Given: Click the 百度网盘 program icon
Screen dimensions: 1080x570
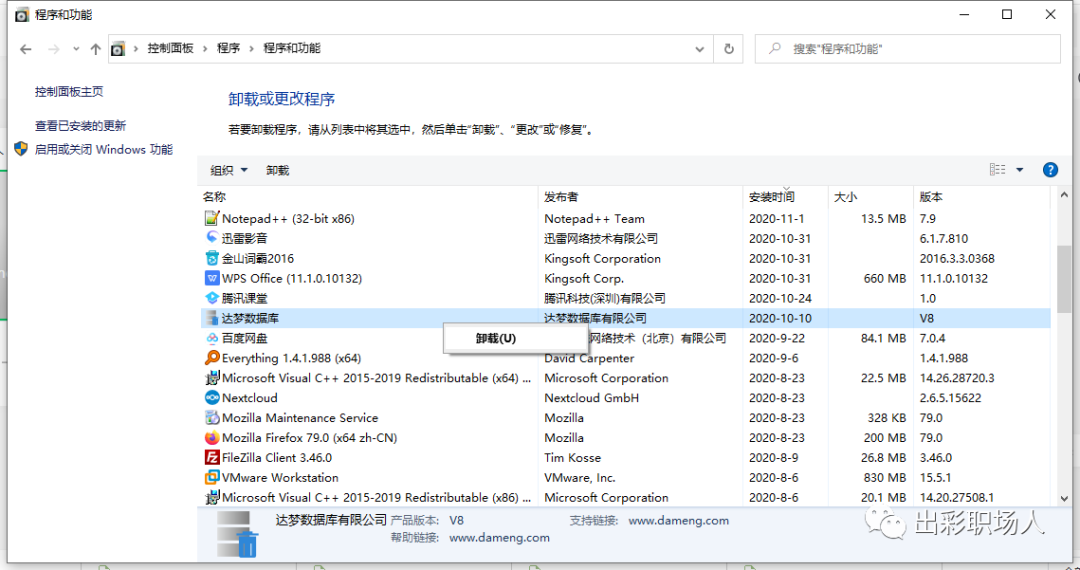Looking at the screenshot, I should tap(212, 338).
